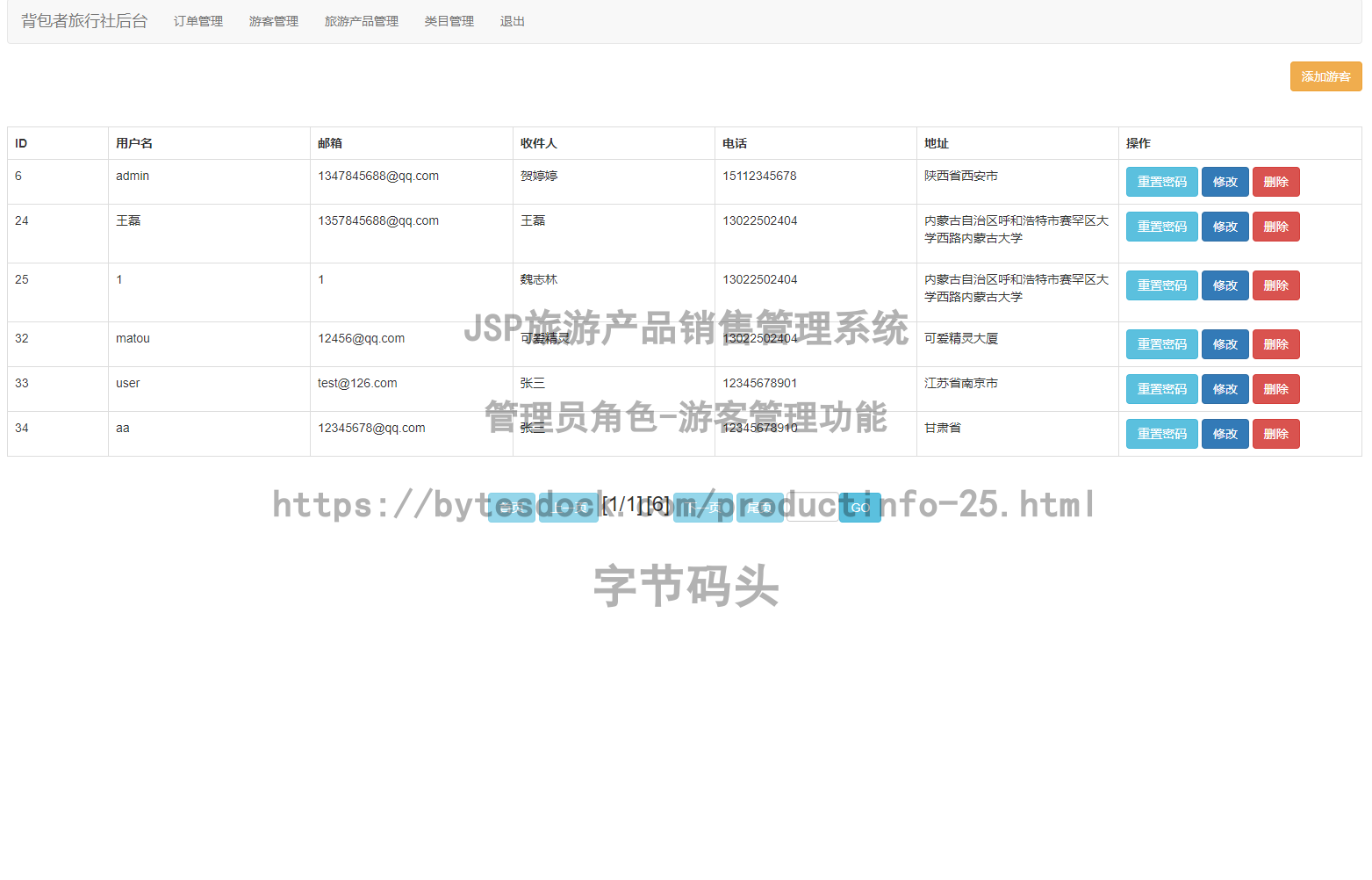Click recipient name 魏志林

pos(539,279)
